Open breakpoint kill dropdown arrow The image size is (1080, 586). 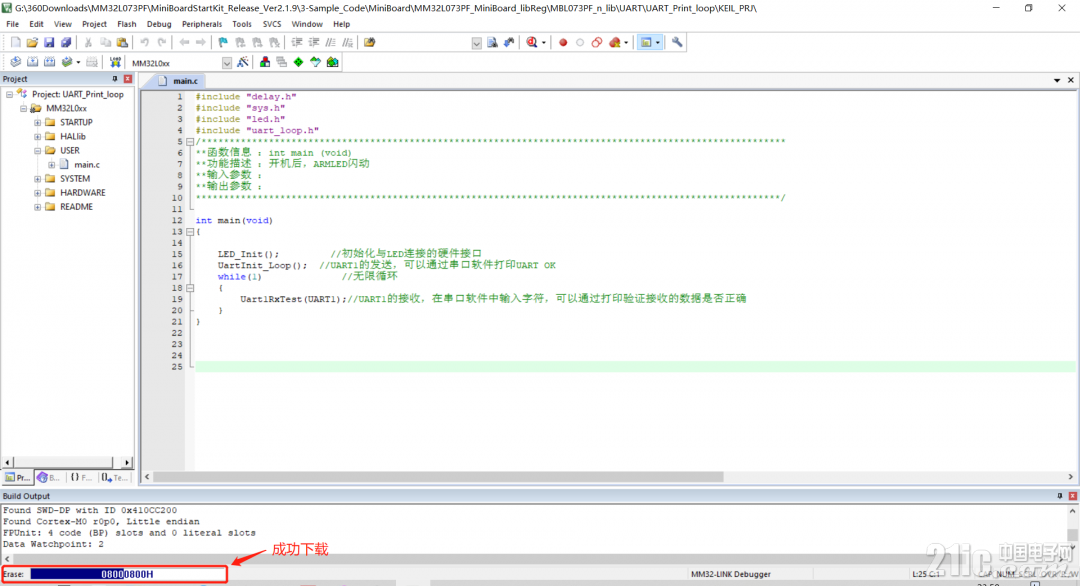pos(625,43)
